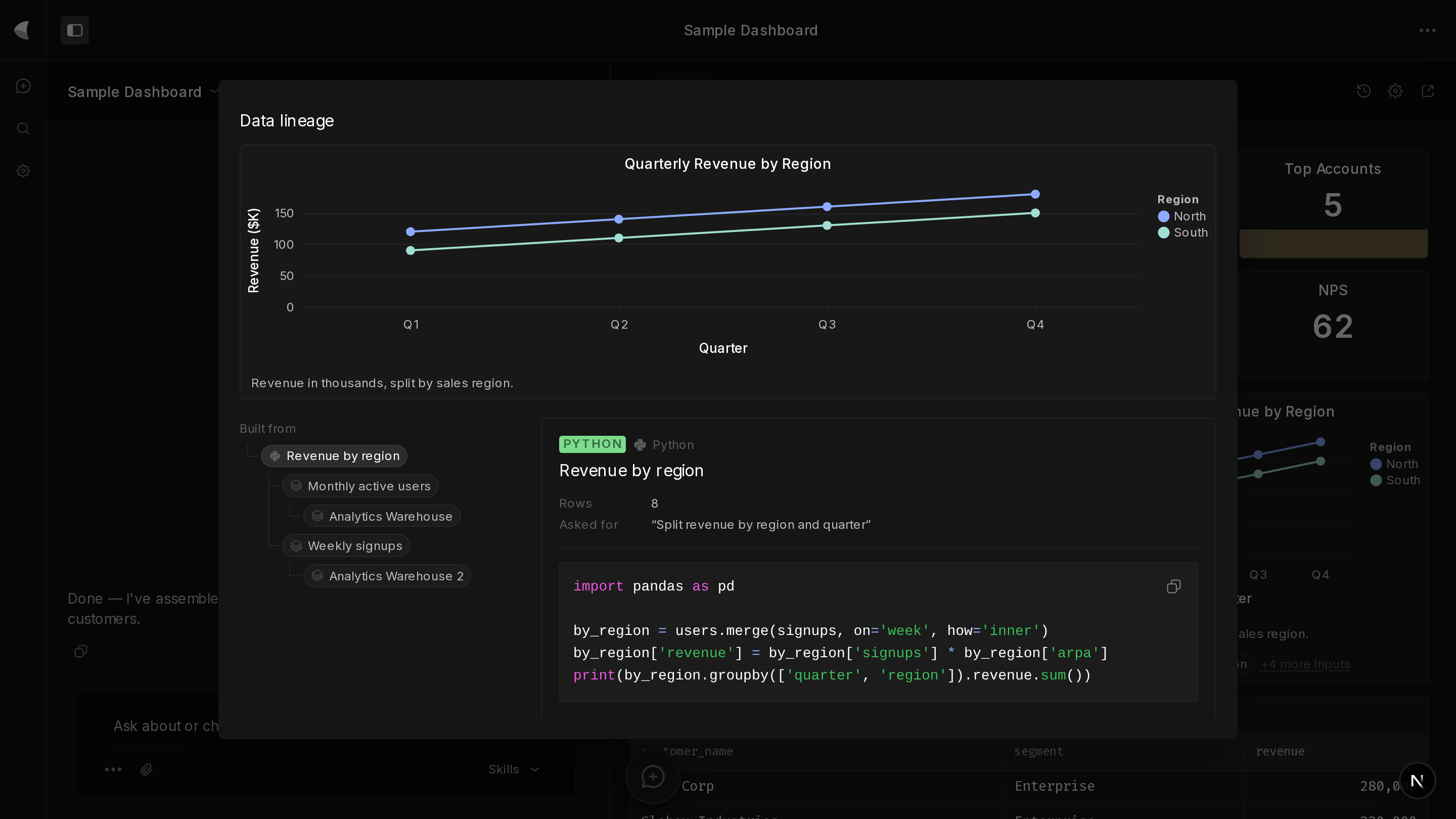Open more options in chat composer
1456x819 pixels.
pyautogui.click(x=113, y=769)
